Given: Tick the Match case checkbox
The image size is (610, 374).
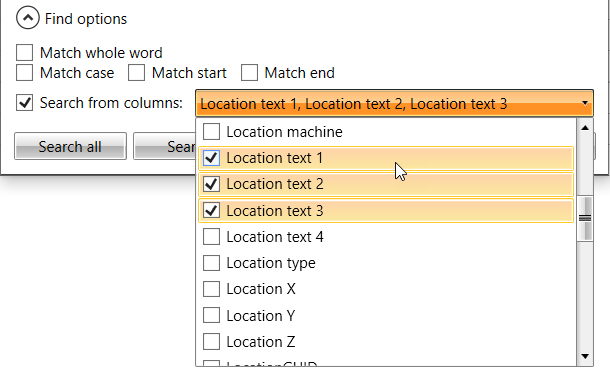Looking at the screenshot, I should pyautogui.click(x=25, y=73).
